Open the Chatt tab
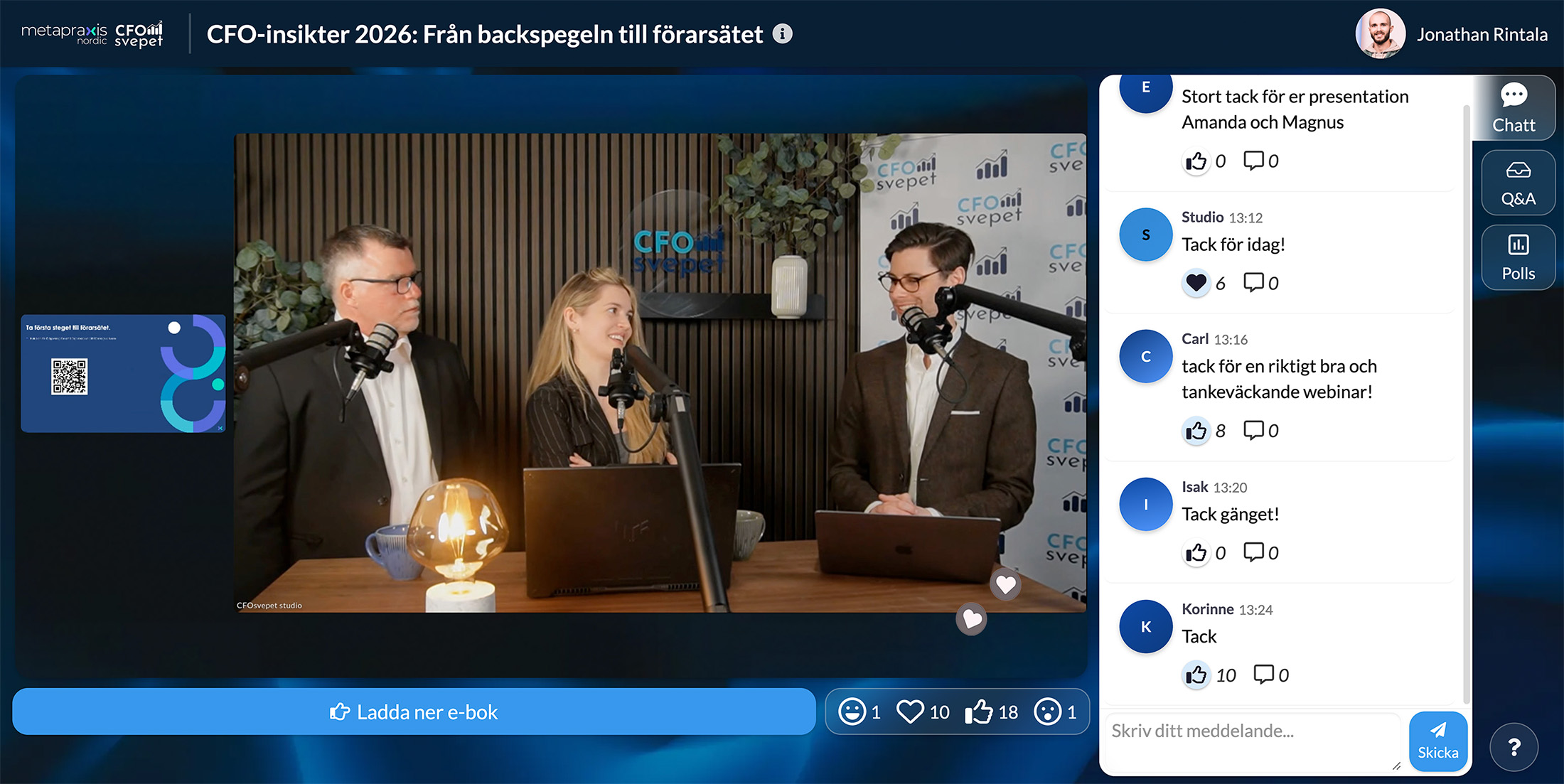1564x784 pixels. (1514, 109)
